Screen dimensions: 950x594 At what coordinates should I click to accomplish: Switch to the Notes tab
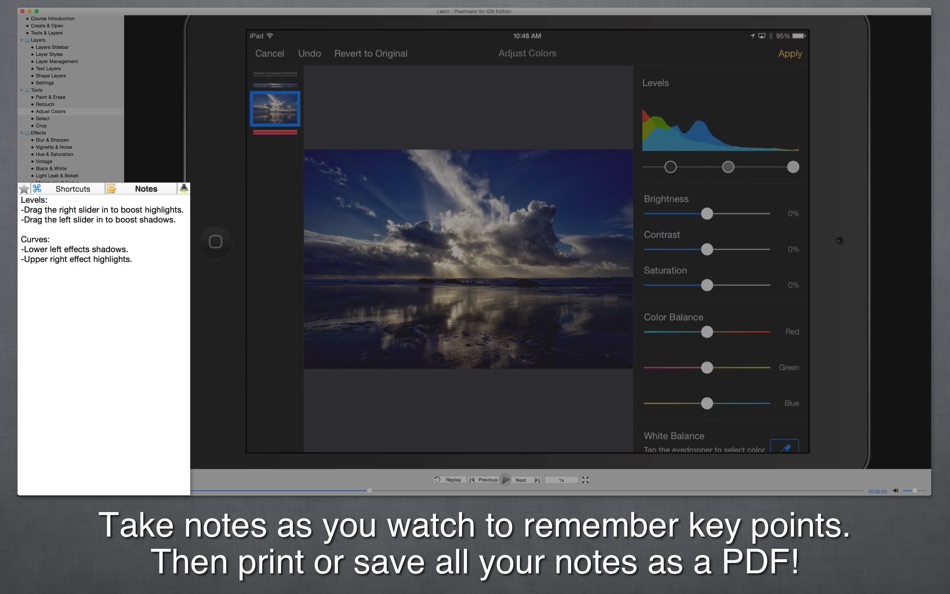click(146, 189)
